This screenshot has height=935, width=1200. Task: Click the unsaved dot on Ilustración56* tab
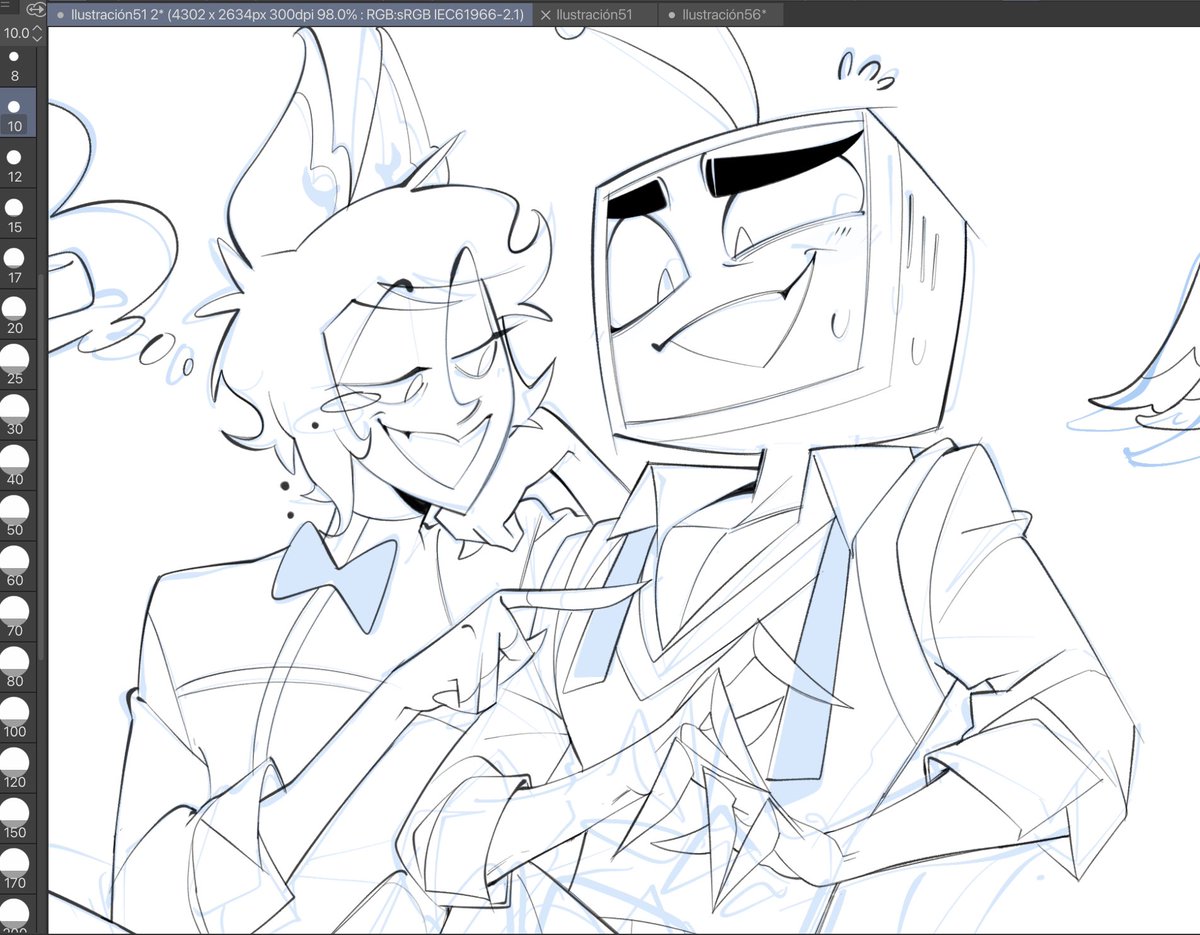click(x=672, y=15)
